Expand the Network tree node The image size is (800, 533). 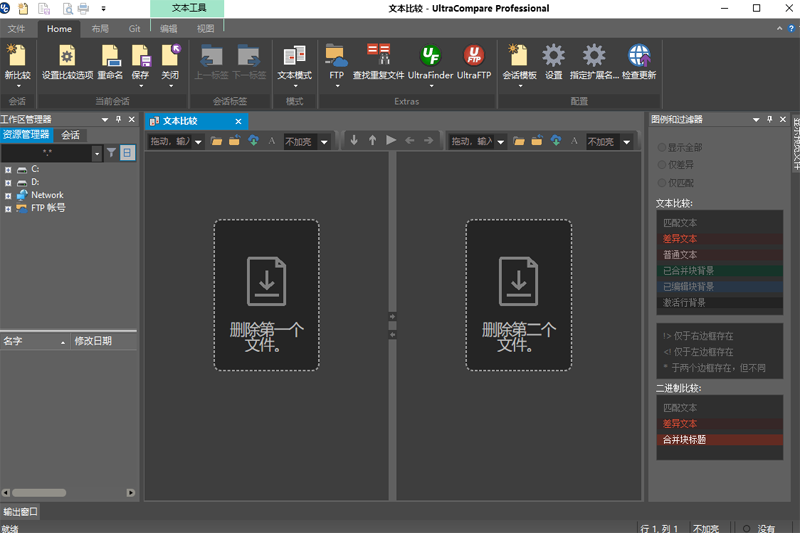[x=8, y=196]
